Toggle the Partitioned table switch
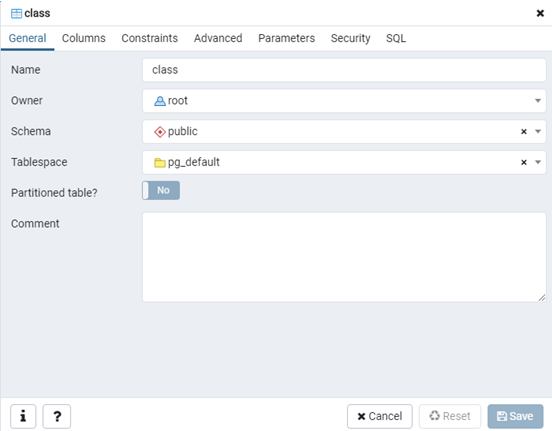Viewport: 552px width, 431px height. [x=161, y=190]
